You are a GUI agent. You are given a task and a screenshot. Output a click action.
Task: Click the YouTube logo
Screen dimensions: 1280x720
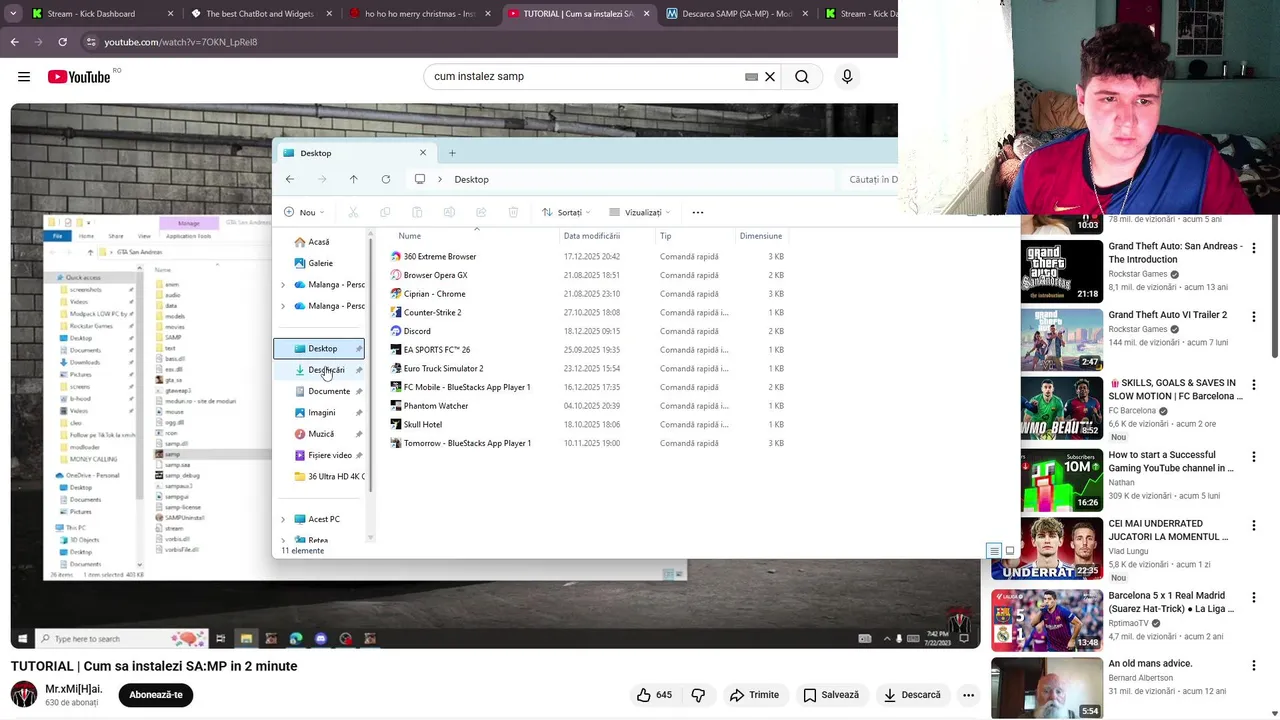(79, 77)
